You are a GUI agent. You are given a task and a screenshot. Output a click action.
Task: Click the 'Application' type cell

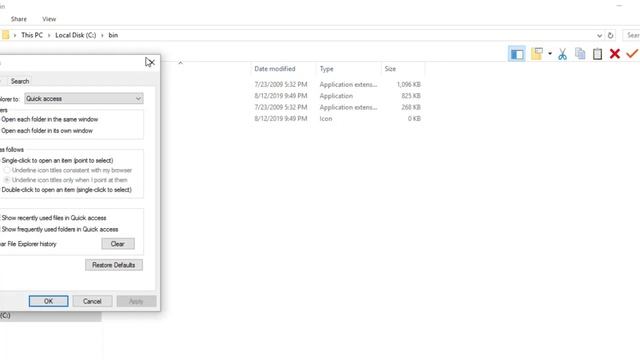click(x=336, y=96)
